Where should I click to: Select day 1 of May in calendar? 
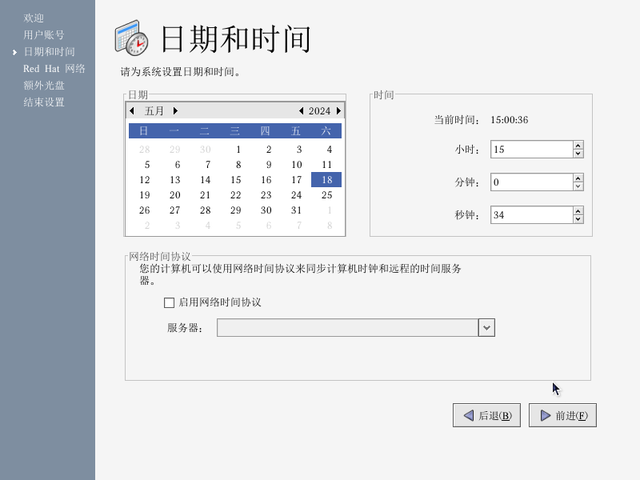(238, 149)
